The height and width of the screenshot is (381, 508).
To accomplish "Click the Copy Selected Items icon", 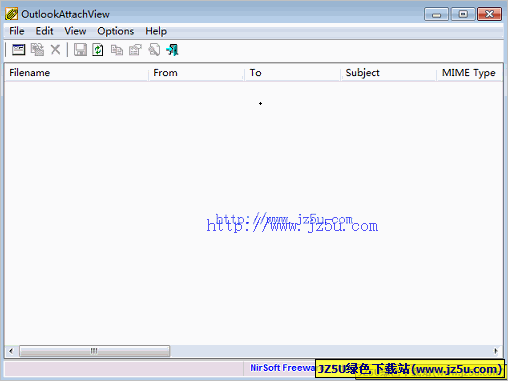I will click(117, 50).
